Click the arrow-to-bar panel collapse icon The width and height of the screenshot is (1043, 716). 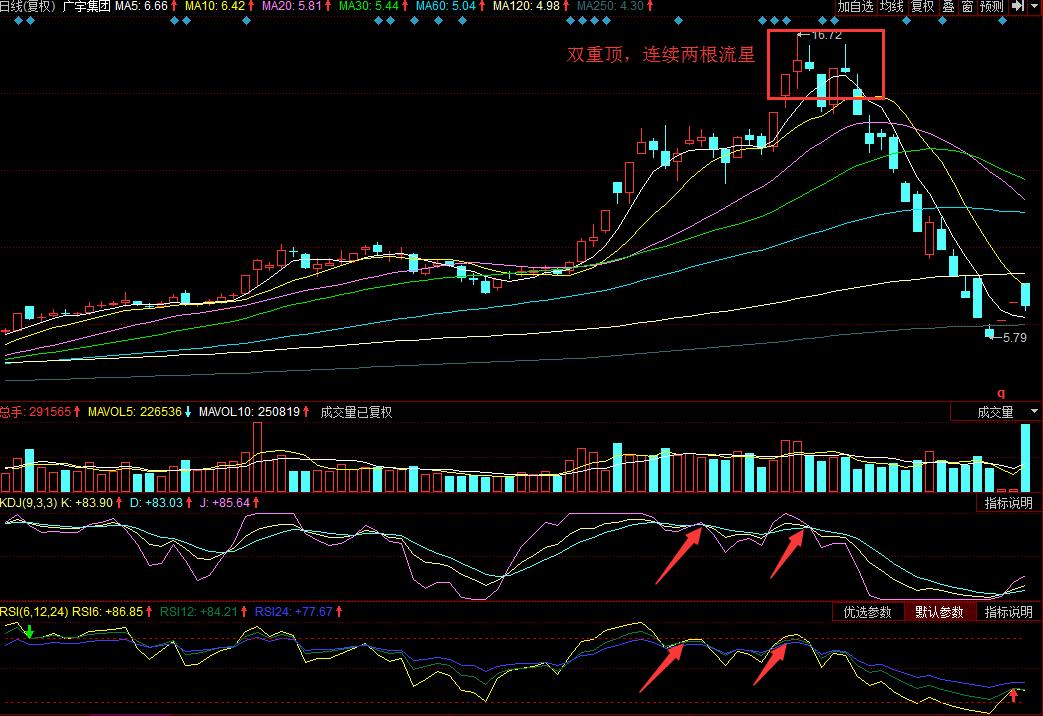click(x=1016, y=7)
